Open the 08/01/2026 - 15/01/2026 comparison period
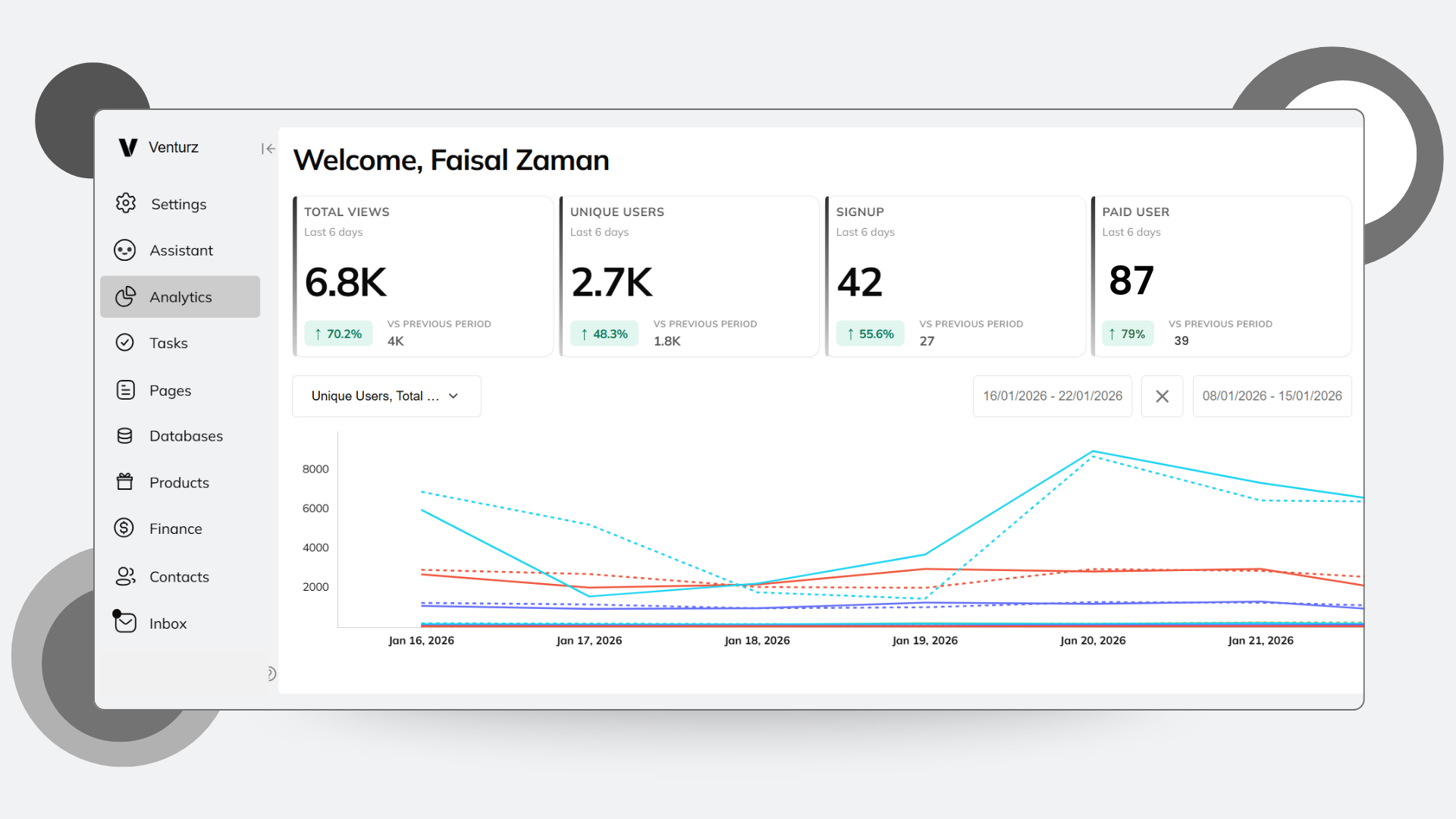The height and width of the screenshot is (819, 1456). tap(1272, 396)
